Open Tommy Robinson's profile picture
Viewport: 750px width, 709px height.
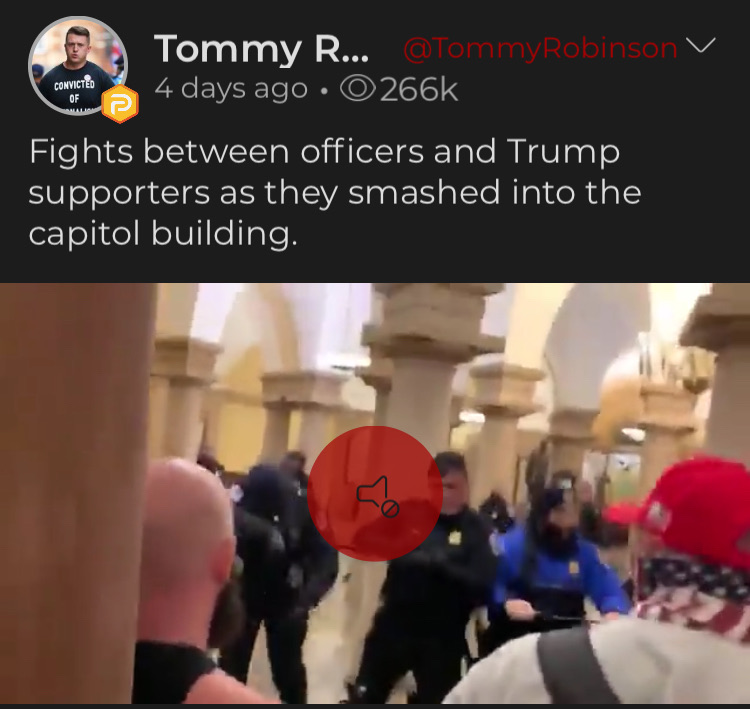tap(78, 66)
